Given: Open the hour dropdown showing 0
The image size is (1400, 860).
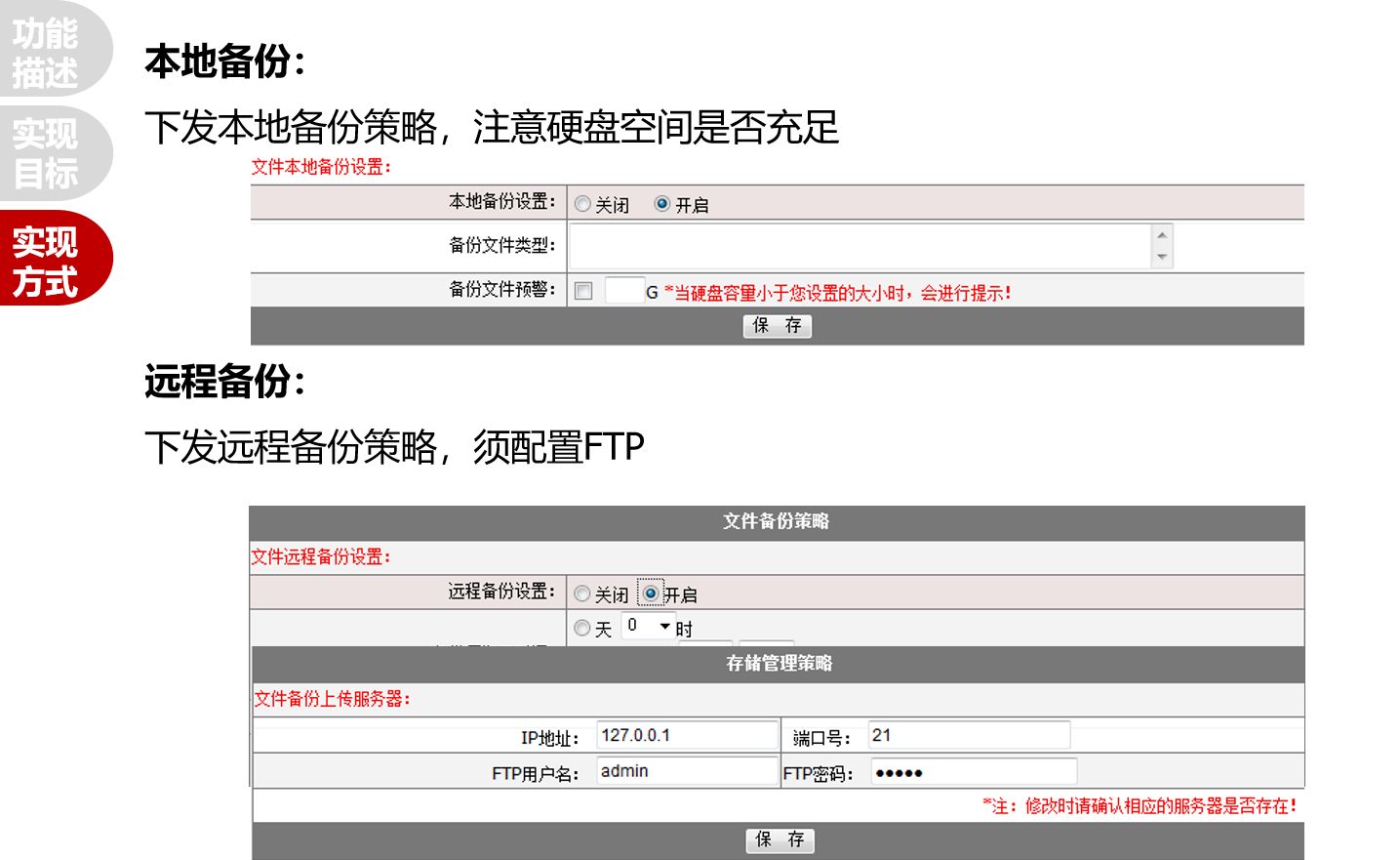Looking at the screenshot, I should click(649, 626).
